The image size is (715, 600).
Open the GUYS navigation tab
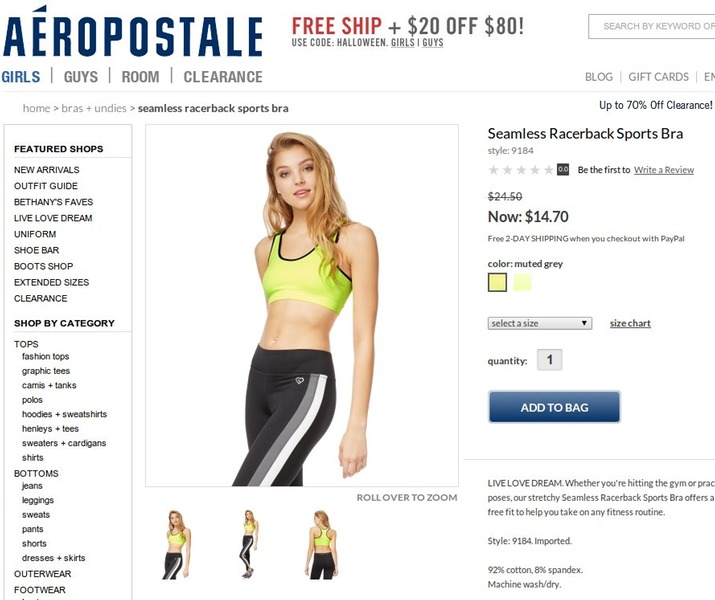pyautogui.click(x=81, y=77)
